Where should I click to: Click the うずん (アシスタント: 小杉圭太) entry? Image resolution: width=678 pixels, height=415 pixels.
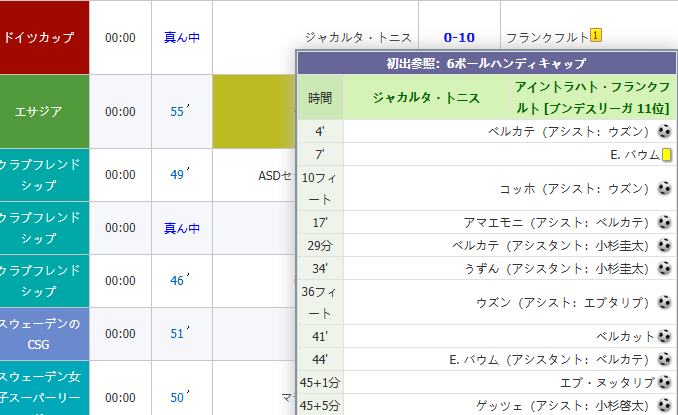[x=556, y=268]
